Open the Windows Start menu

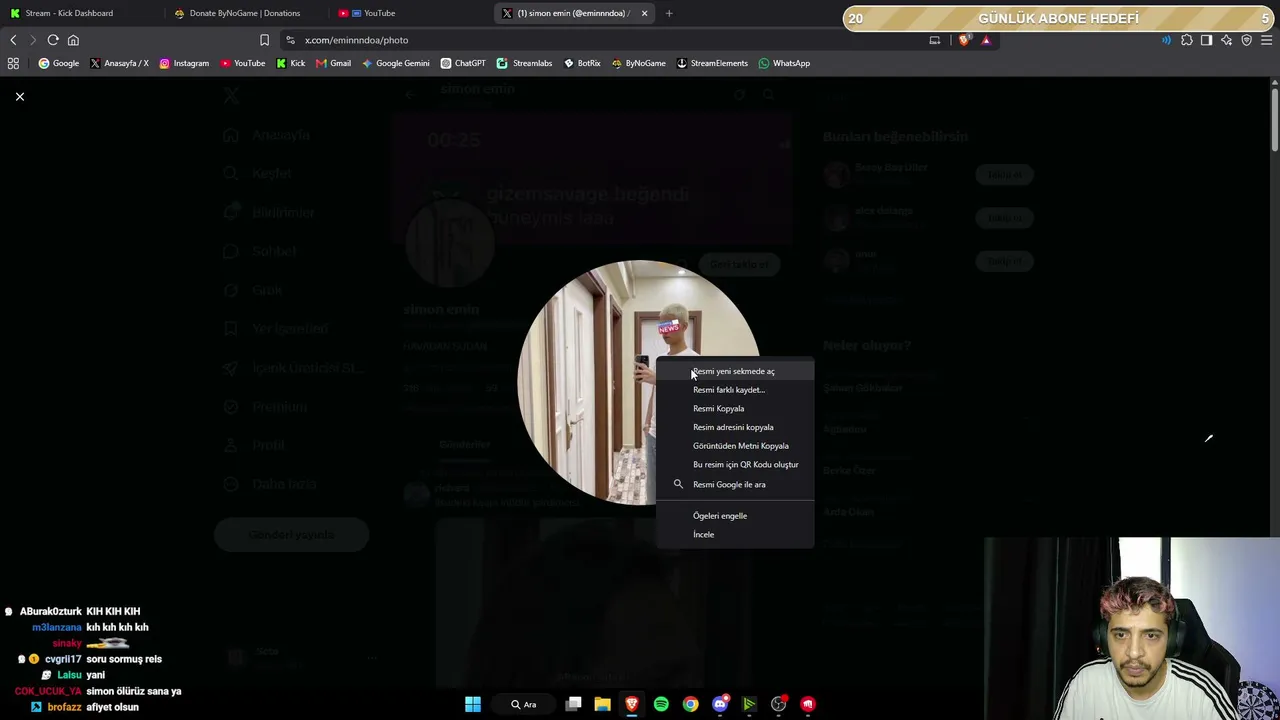click(x=473, y=704)
